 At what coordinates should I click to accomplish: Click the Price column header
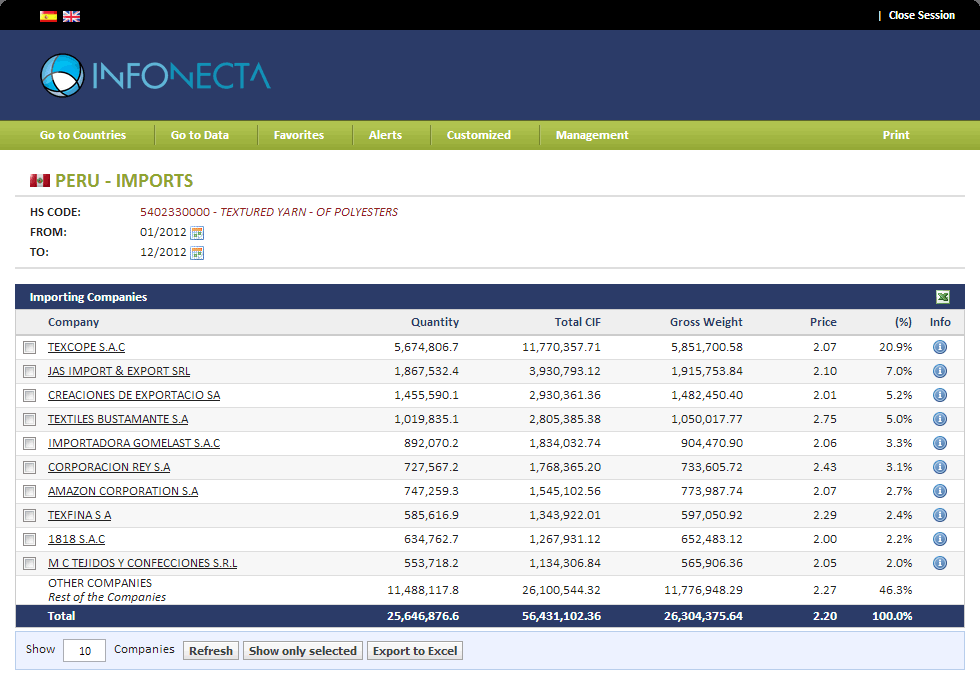823,322
